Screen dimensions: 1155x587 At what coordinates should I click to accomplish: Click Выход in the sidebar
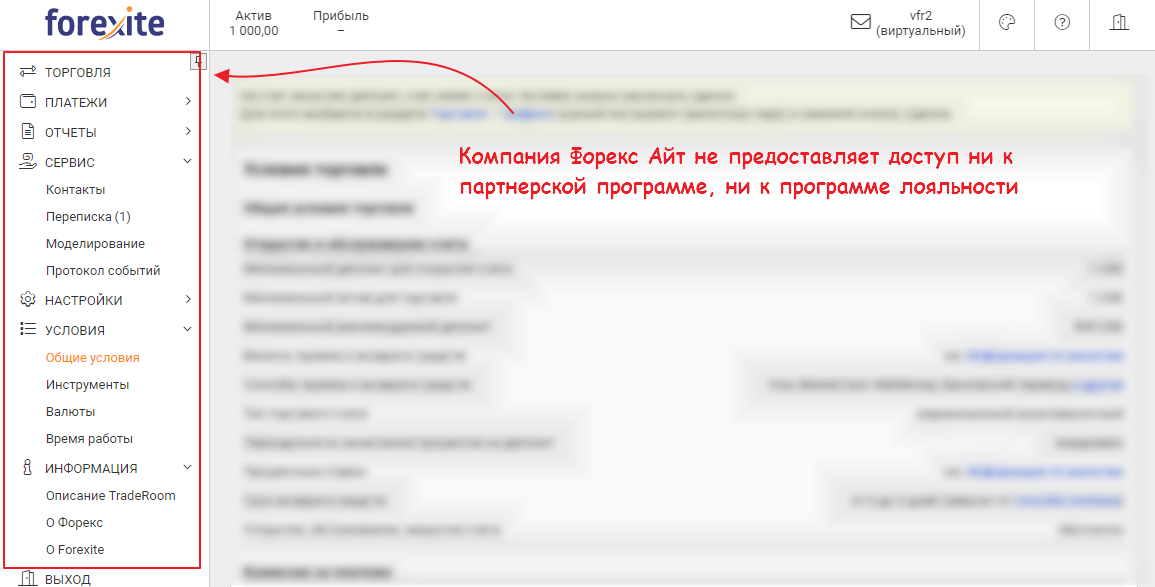[68, 580]
